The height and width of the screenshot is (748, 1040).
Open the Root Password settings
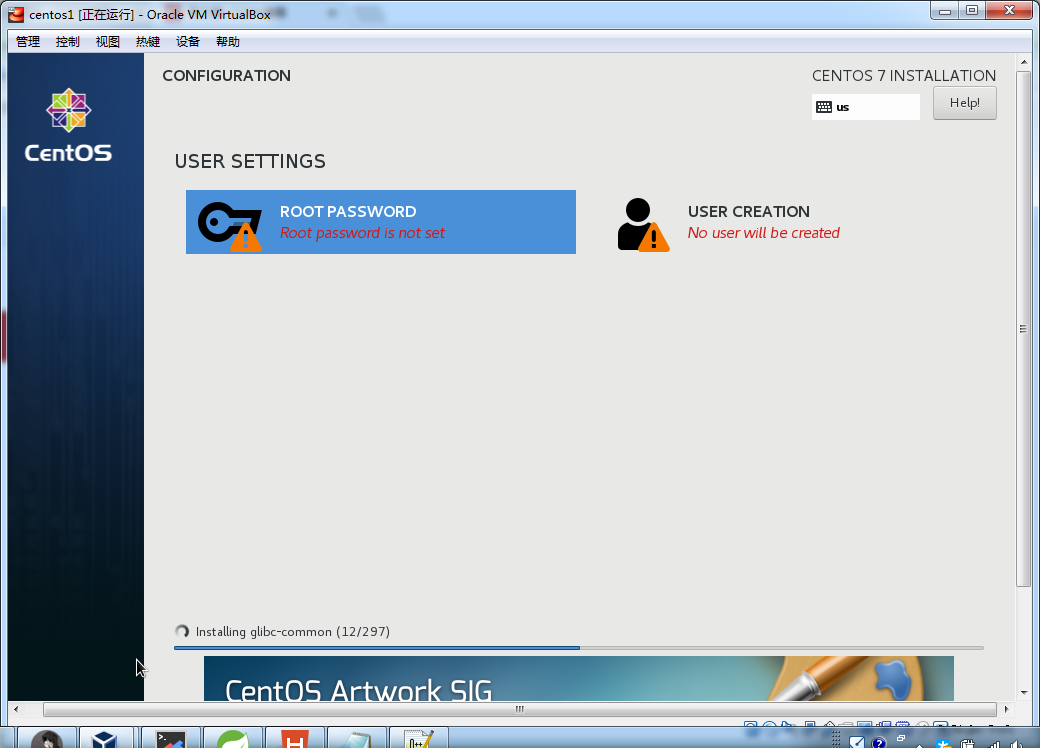coord(381,222)
